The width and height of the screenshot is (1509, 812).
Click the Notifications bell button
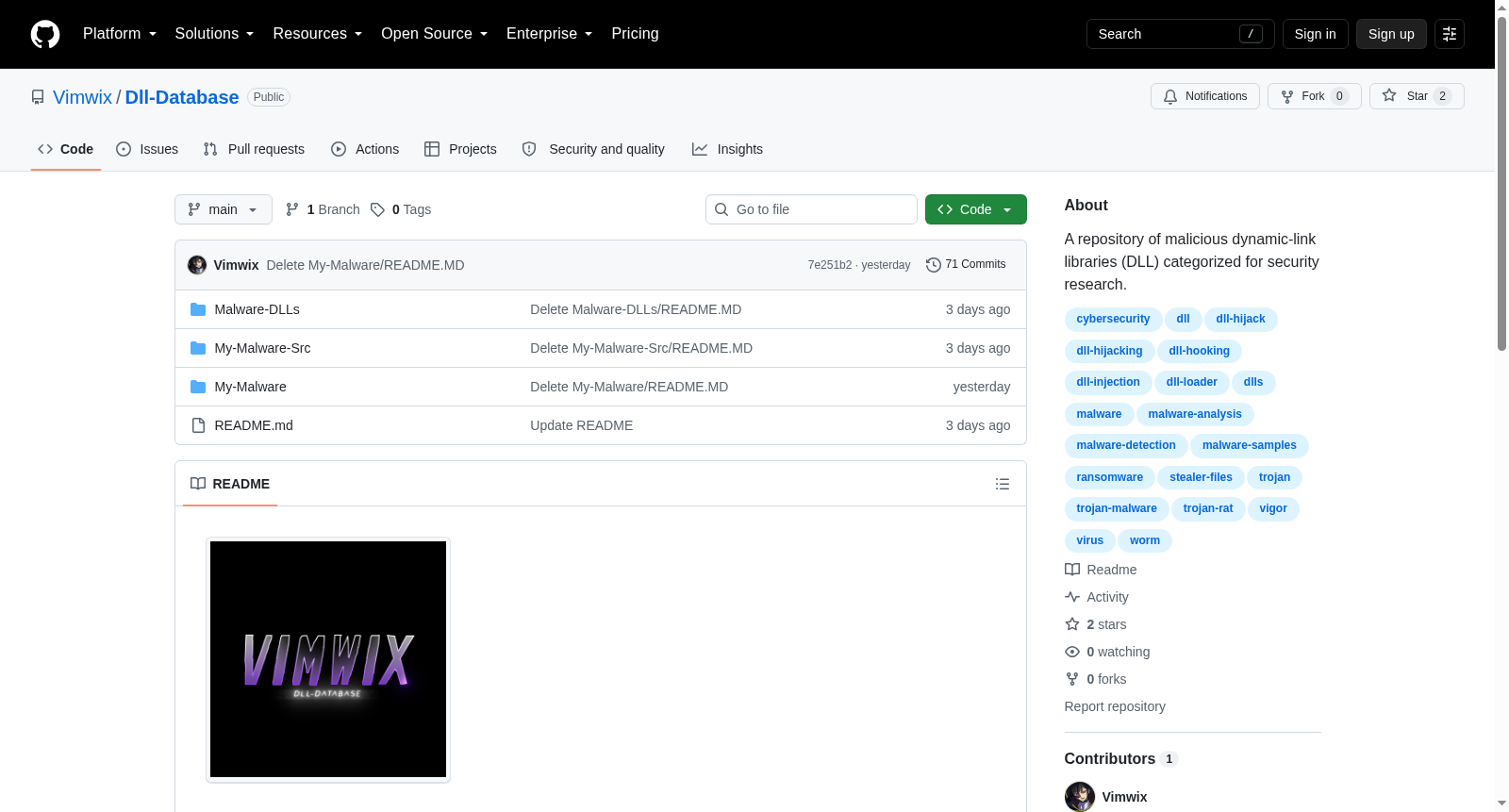point(1204,96)
